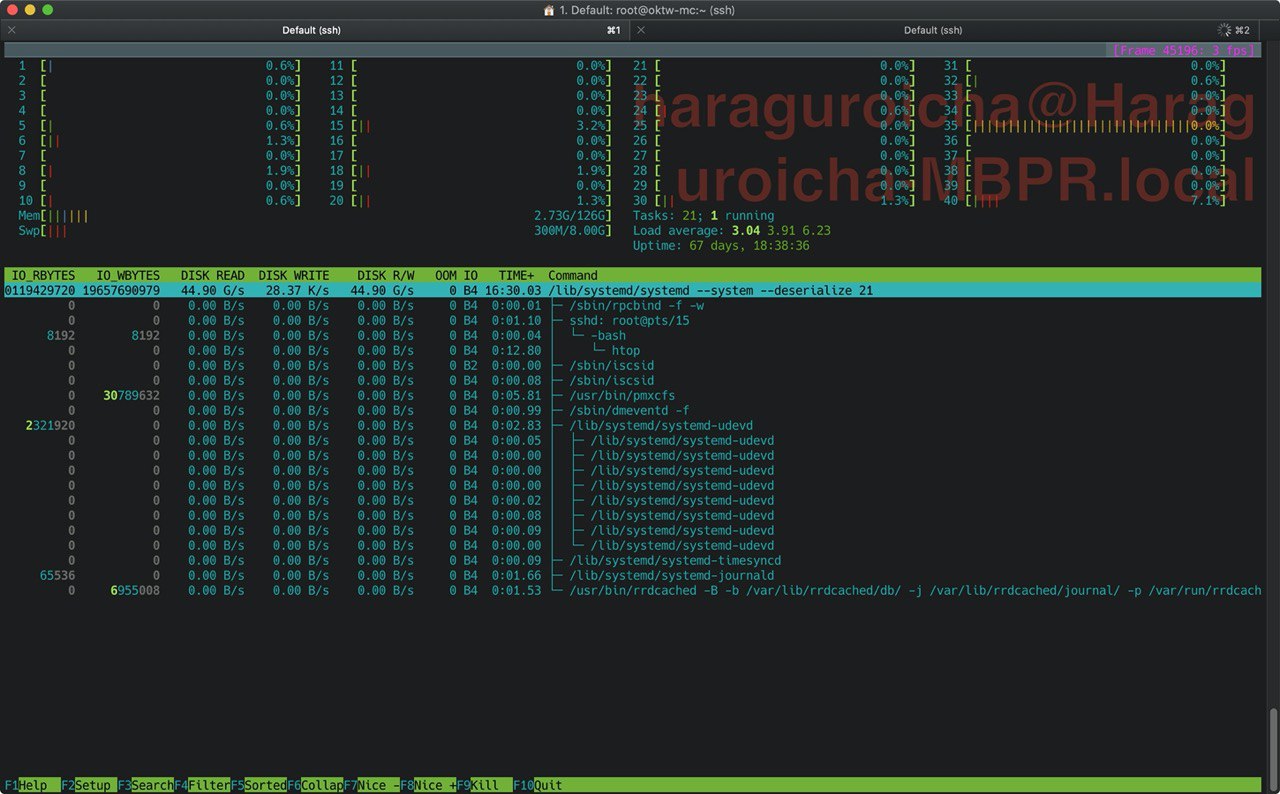The width and height of the screenshot is (1280, 794).
Task: Click the activity spinner on second tab
Action: click(x=1224, y=30)
